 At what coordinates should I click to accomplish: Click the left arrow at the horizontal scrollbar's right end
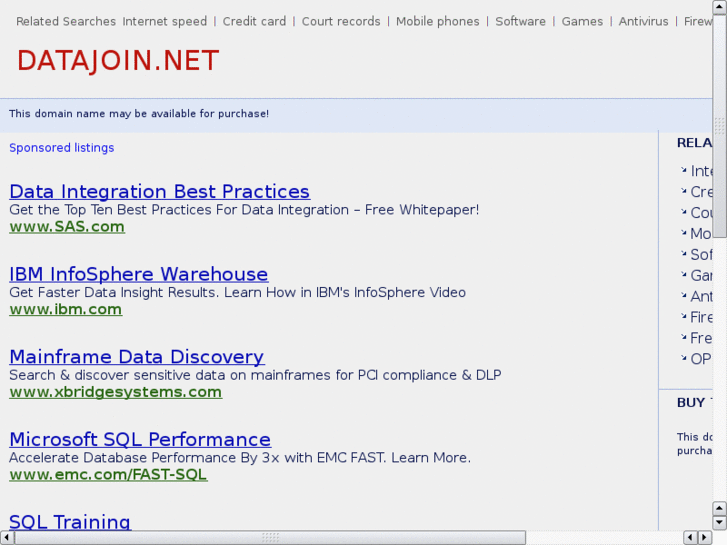pyautogui.click(x=690, y=538)
